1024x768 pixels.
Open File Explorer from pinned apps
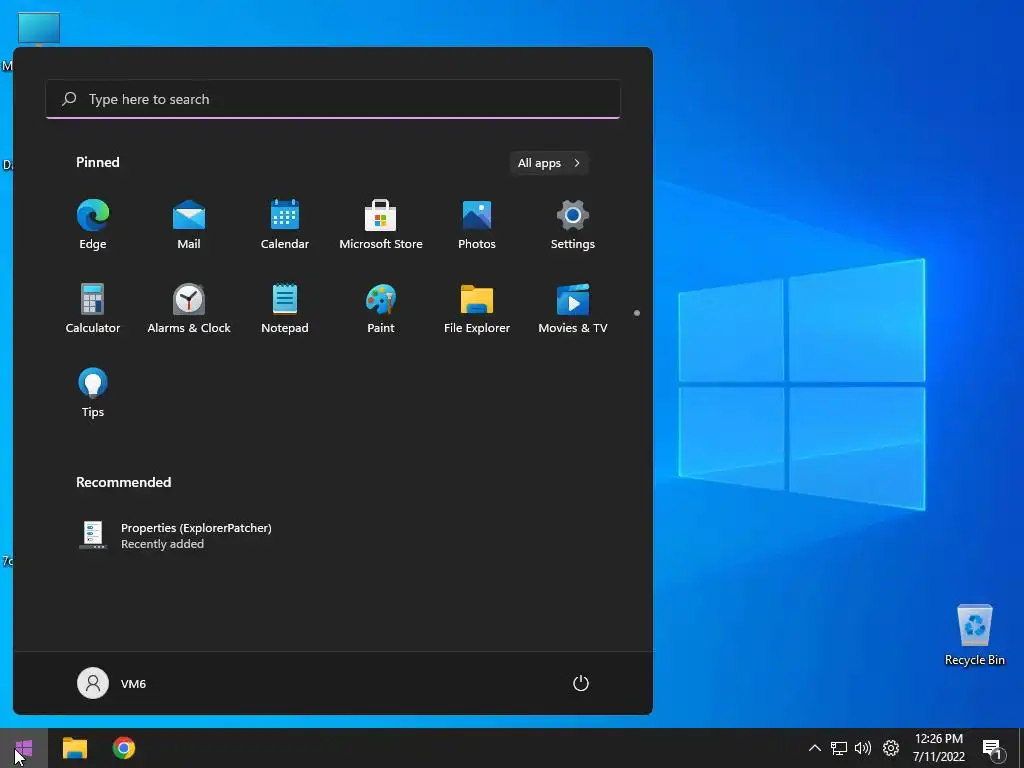tap(477, 309)
